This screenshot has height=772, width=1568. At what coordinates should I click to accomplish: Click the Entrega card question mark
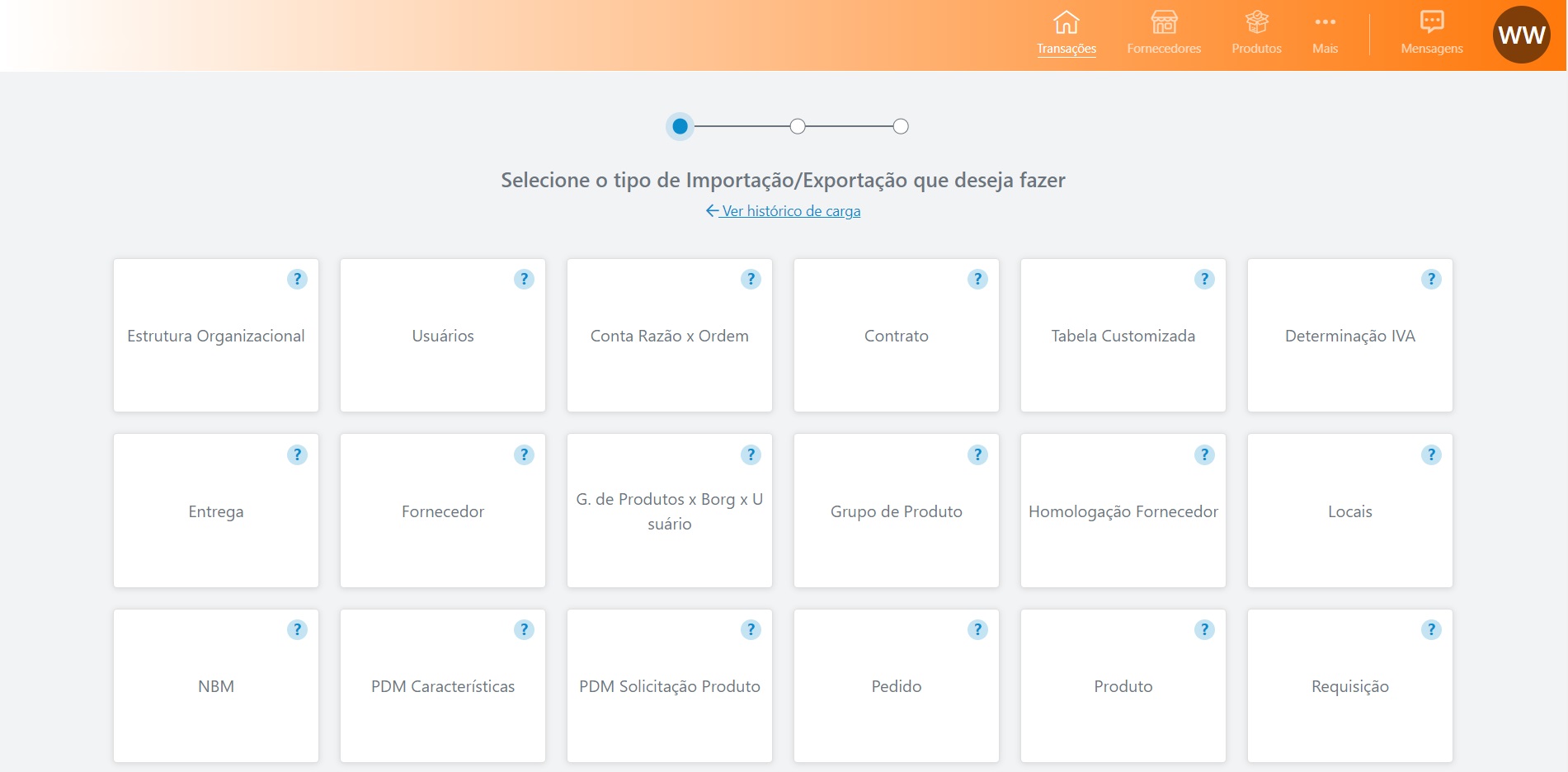297,455
